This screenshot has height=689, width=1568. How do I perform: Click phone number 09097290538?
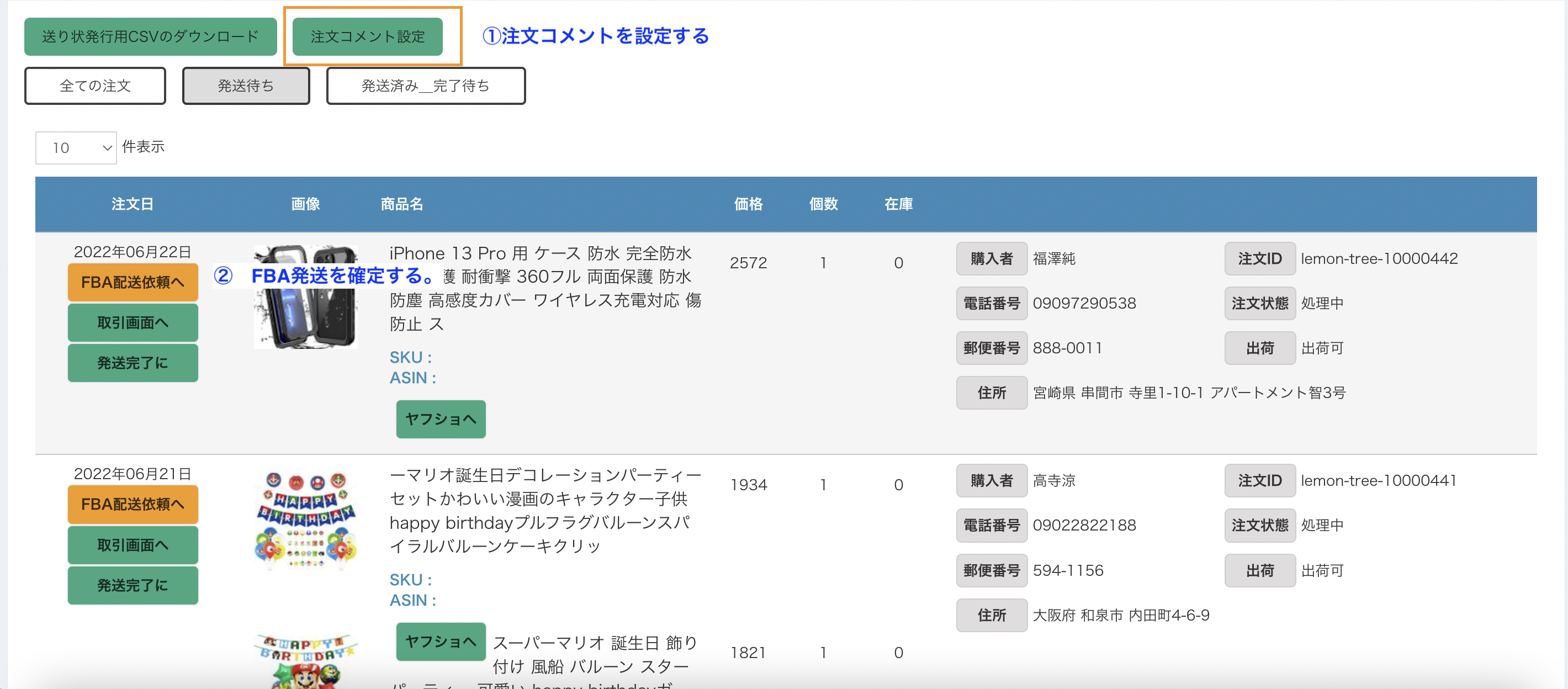click(x=1084, y=303)
